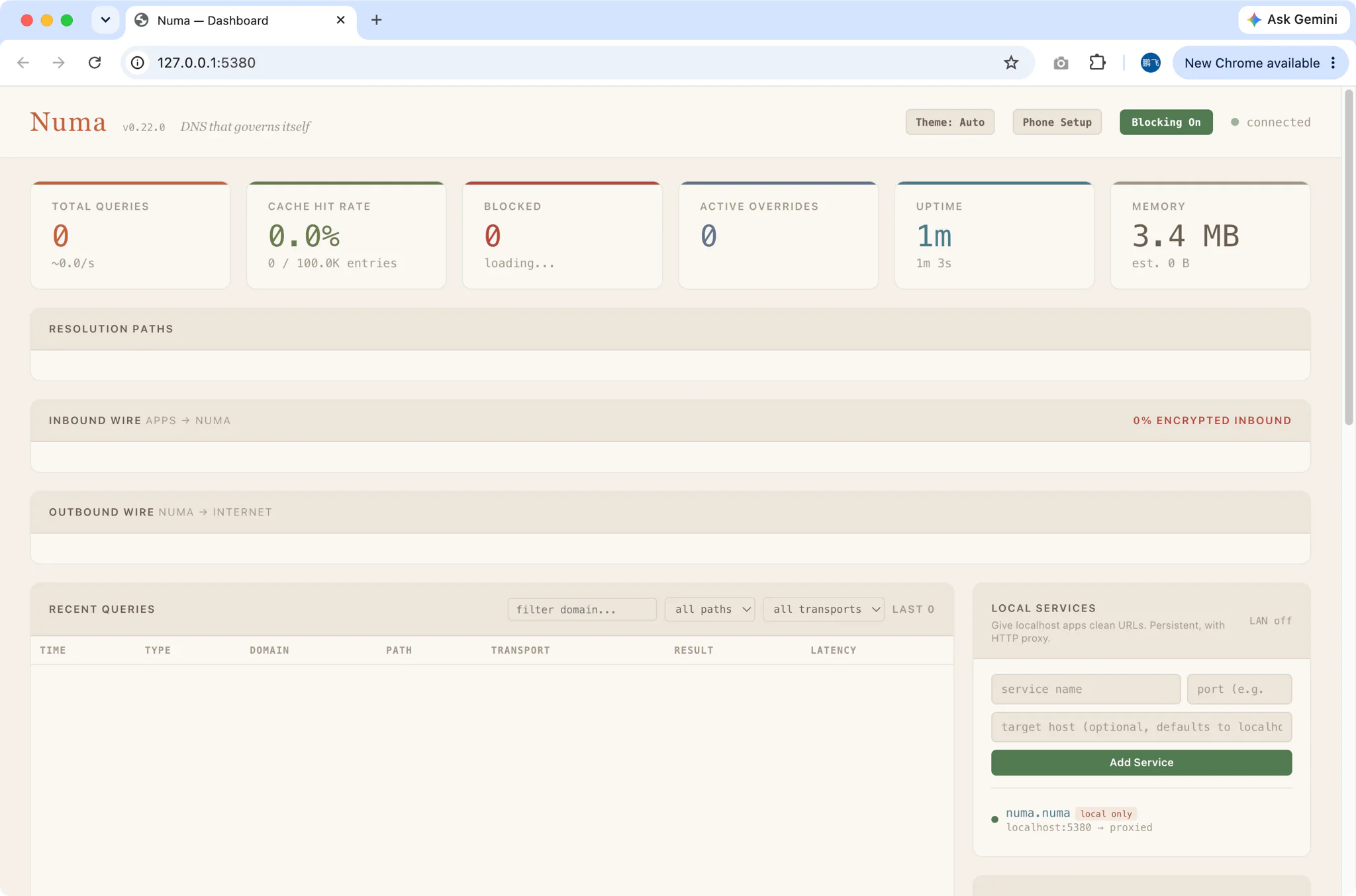
Task: Select the Memory 3.4 MB card
Action: (x=1210, y=235)
